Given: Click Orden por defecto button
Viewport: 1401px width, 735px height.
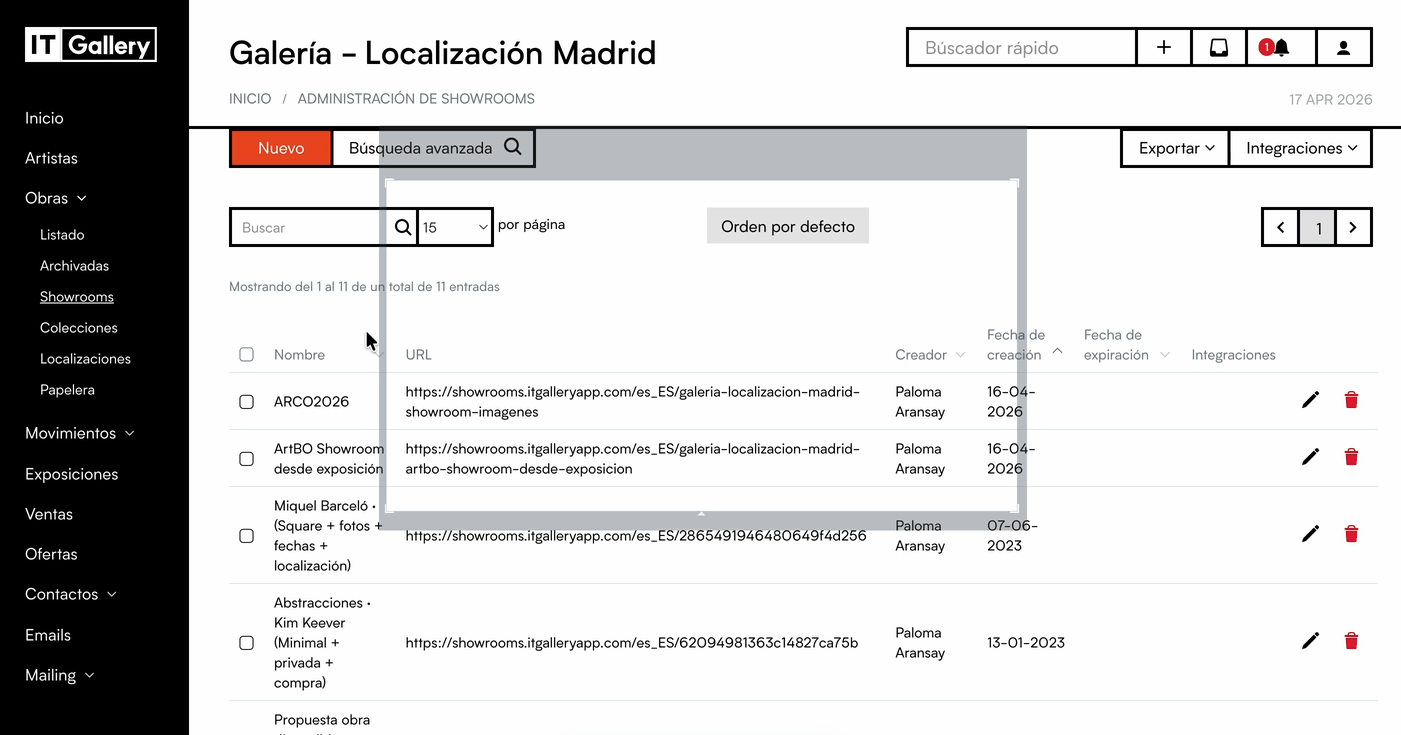Looking at the screenshot, I should pyautogui.click(x=788, y=226).
